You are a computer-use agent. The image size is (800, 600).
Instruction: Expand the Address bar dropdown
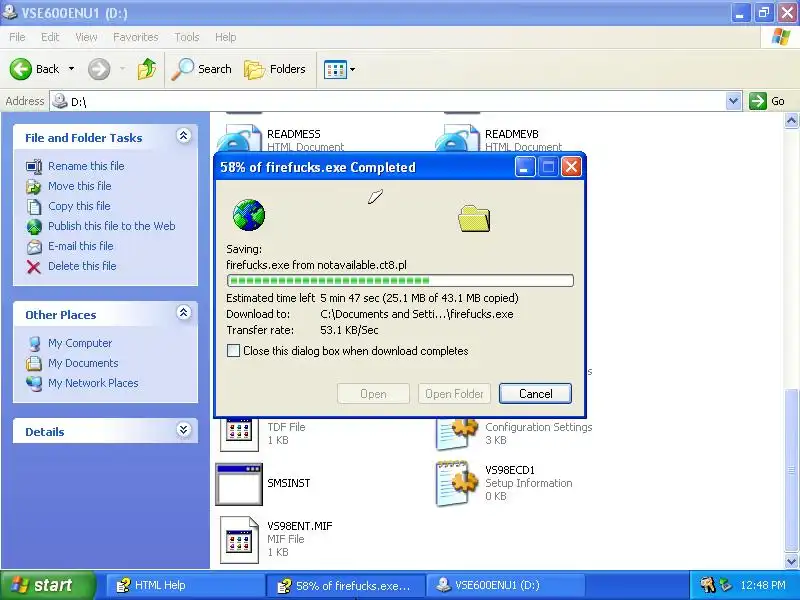tap(733, 101)
